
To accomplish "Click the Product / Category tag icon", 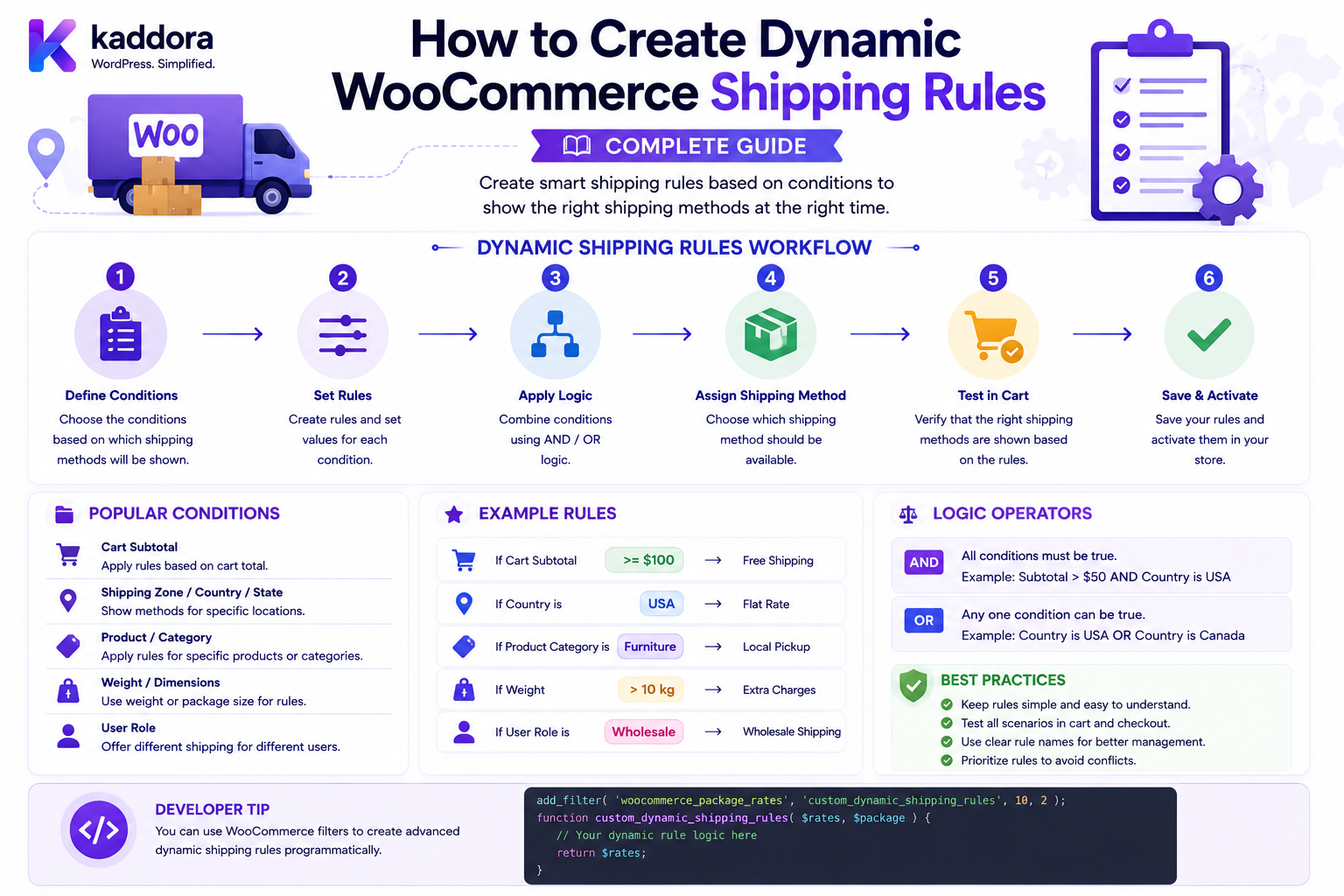I will coord(68,646).
